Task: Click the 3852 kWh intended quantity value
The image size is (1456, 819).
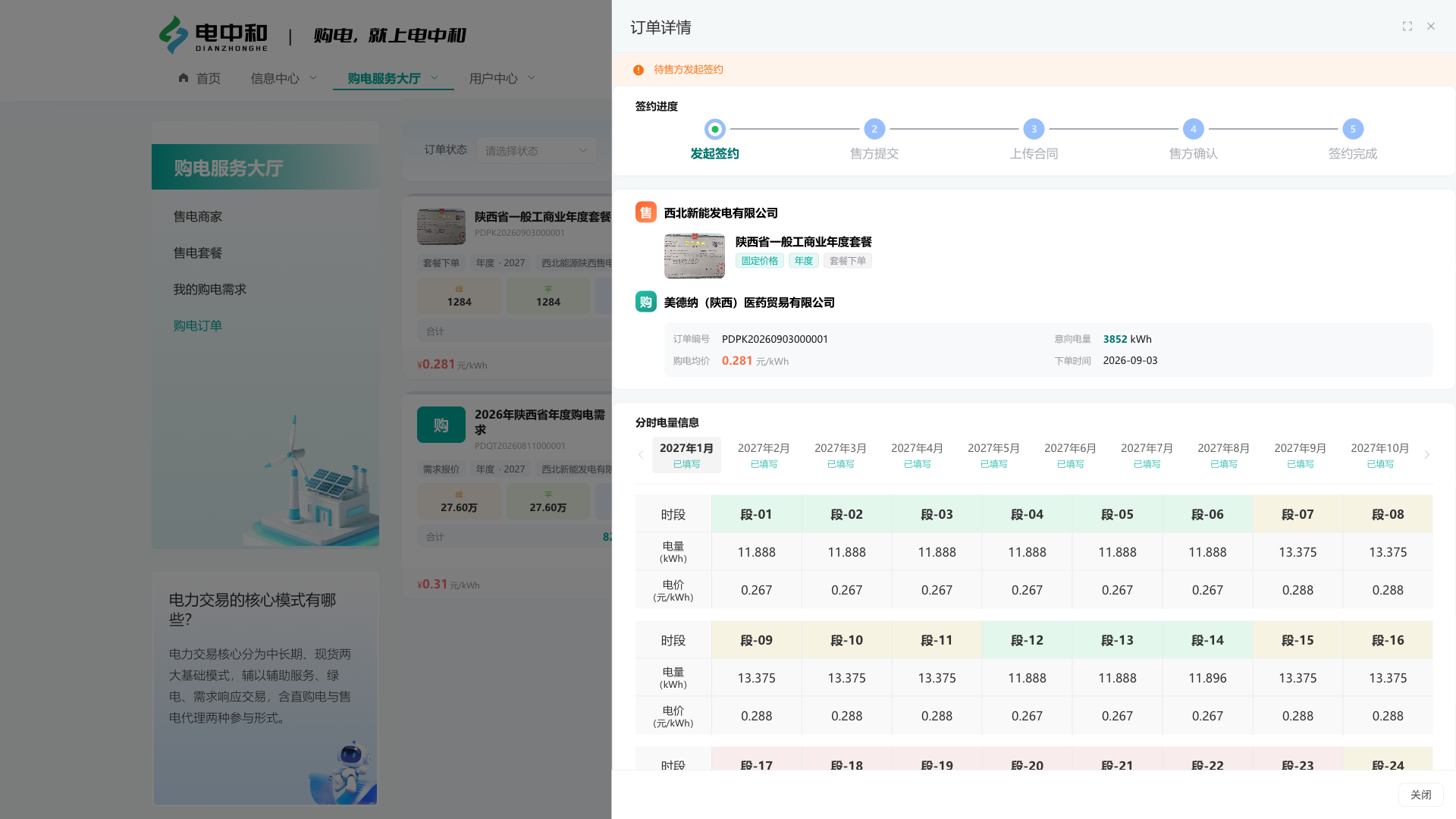Action: pyautogui.click(x=1127, y=339)
